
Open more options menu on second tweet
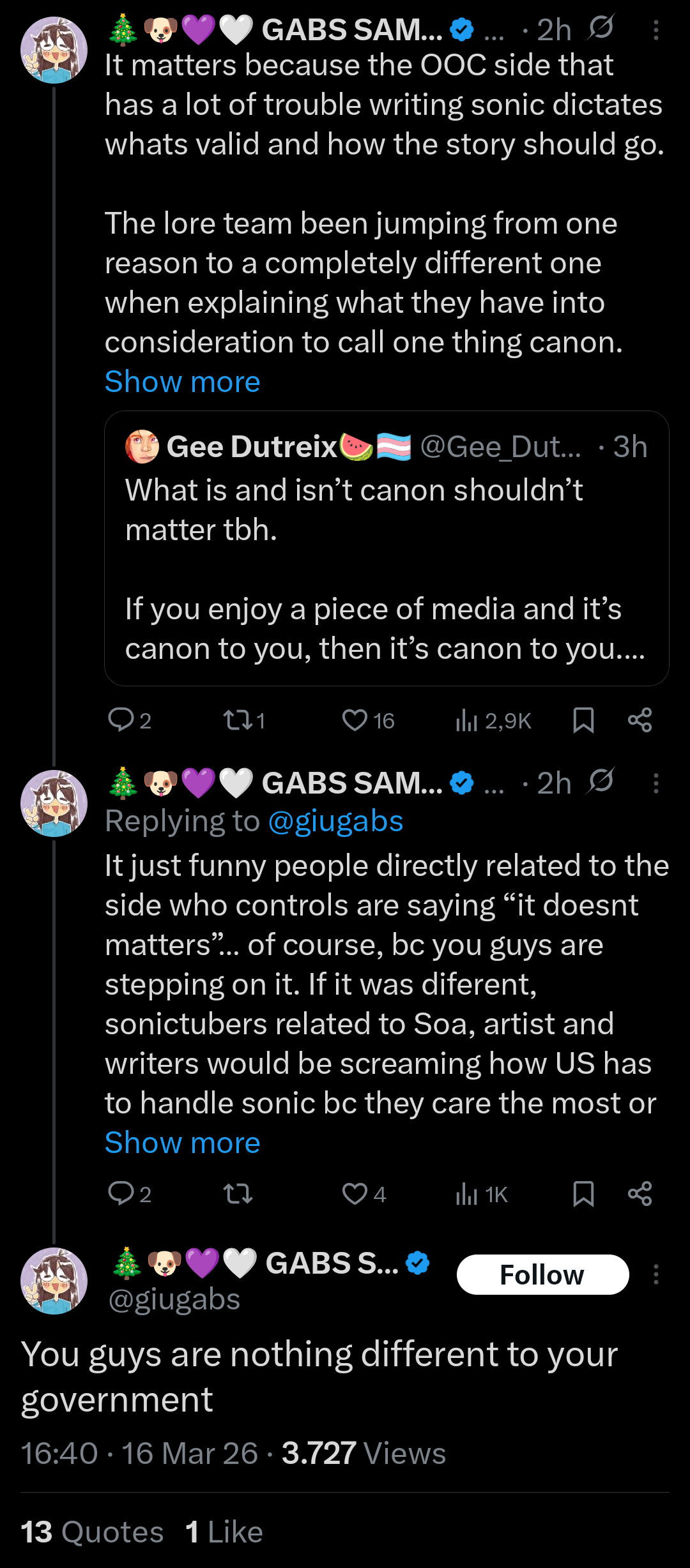point(656,783)
